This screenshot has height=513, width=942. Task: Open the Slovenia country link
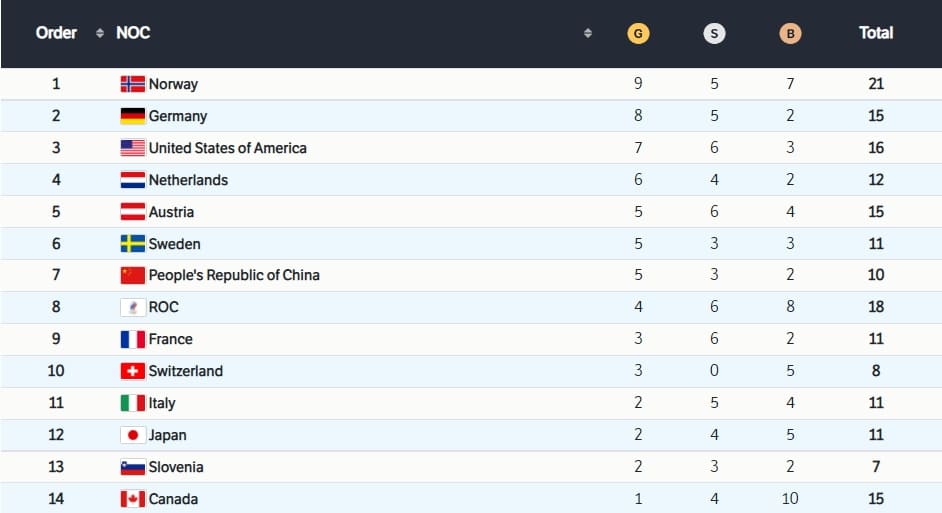point(176,467)
